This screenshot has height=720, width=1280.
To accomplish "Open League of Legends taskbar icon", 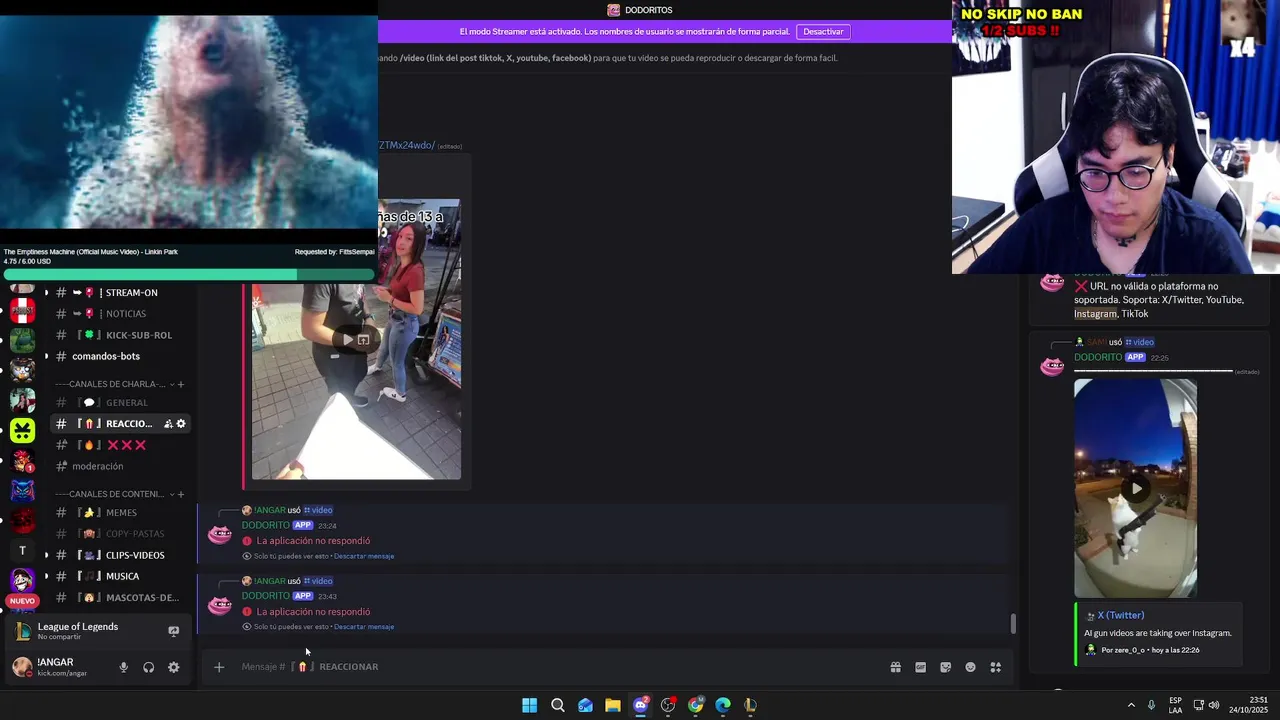I will tap(750, 705).
